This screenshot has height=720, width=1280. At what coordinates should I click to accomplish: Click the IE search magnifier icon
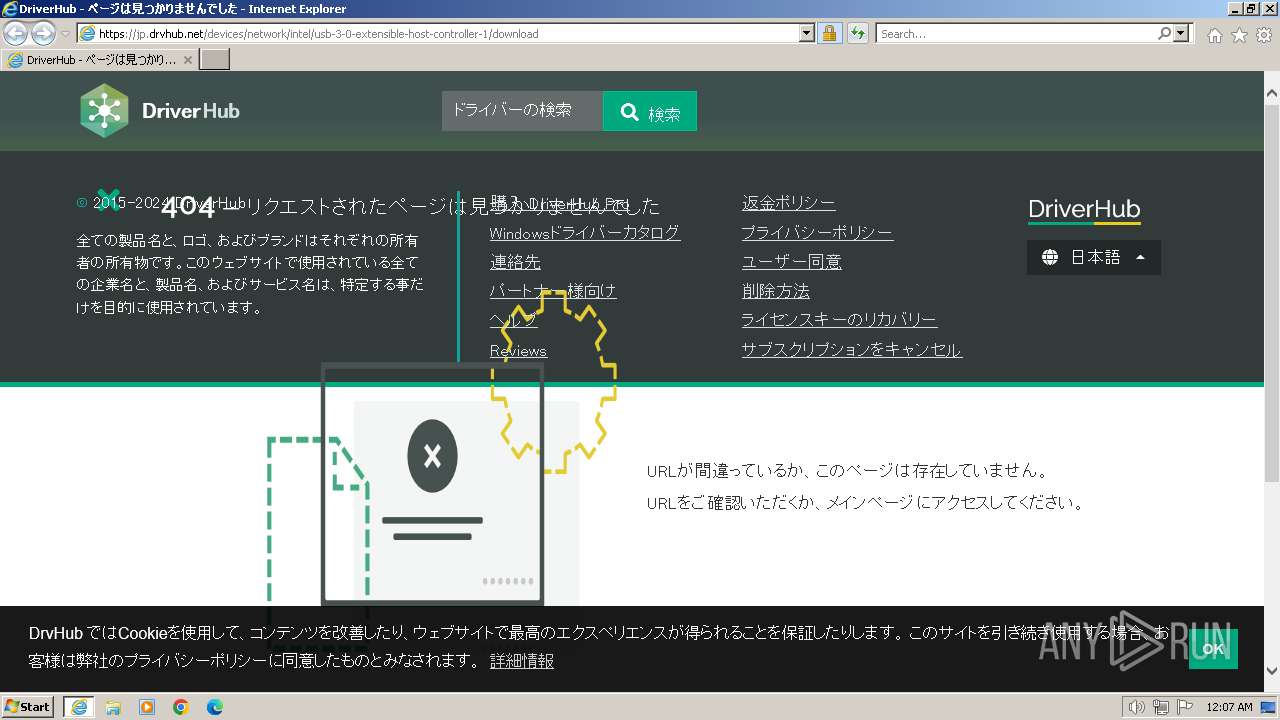click(1164, 33)
